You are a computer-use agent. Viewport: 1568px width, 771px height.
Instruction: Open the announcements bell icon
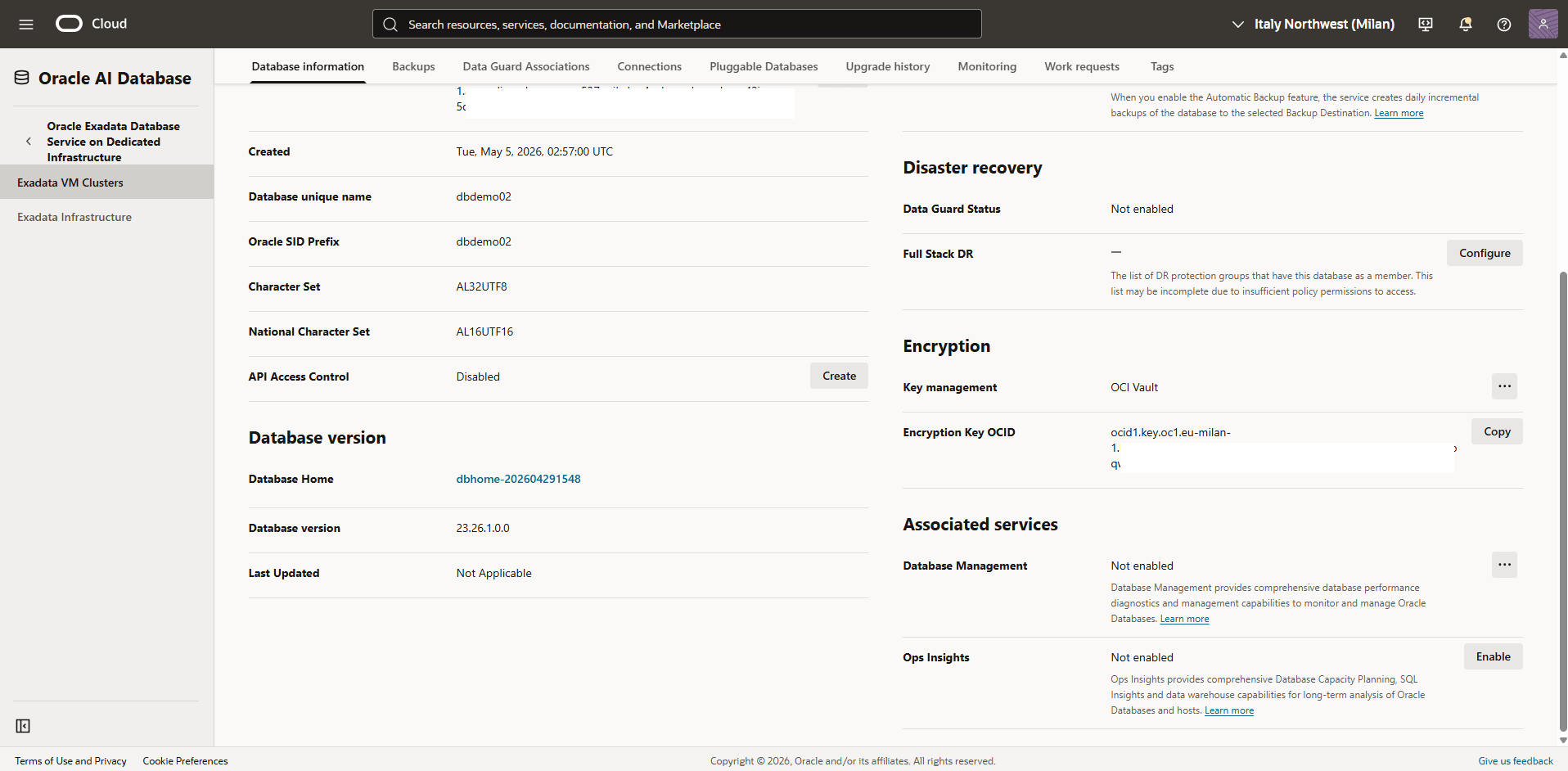[x=1466, y=25]
